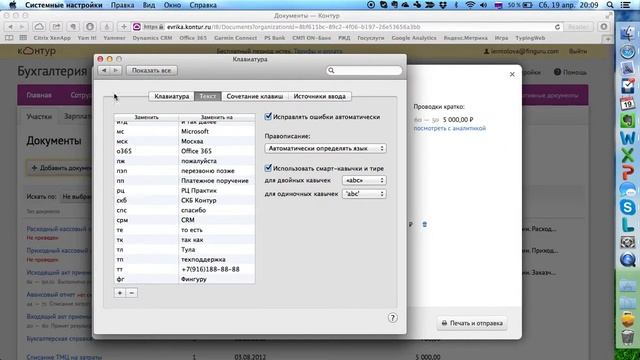Viewport: 640px width, 360px height.
Task: Launch Microsoft Excel from the Dock
Action: [x=627, y=155]
